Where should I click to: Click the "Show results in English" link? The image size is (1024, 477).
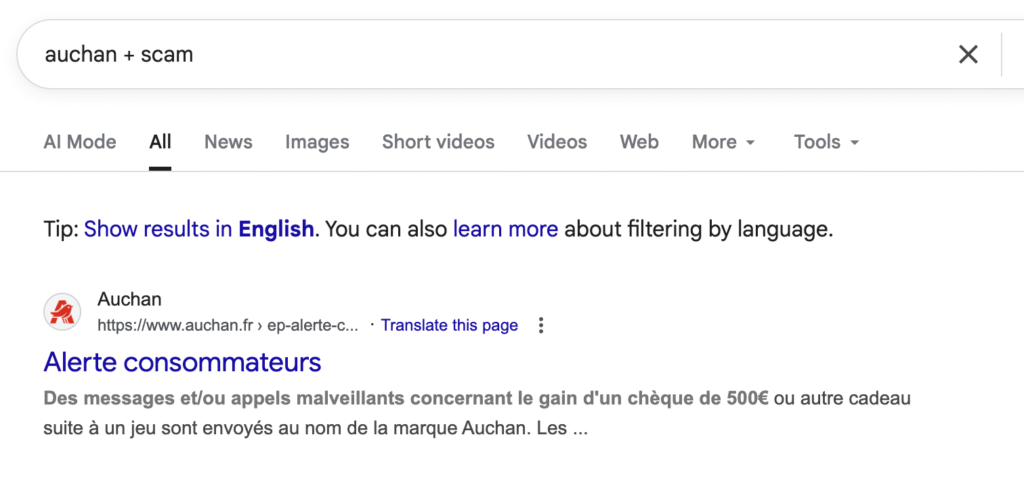(199, 229)
